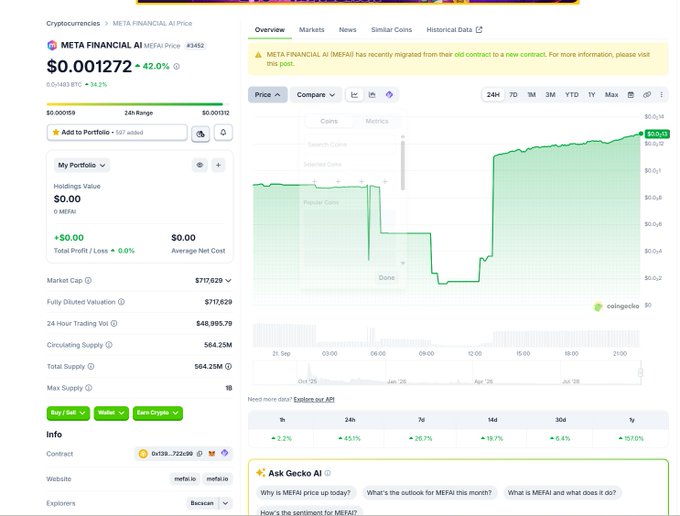This screenshot has width=680, height=516.
Task: Add token to MetaMask via fox icon
Action: pyautogui.click(x=212, y=454)
